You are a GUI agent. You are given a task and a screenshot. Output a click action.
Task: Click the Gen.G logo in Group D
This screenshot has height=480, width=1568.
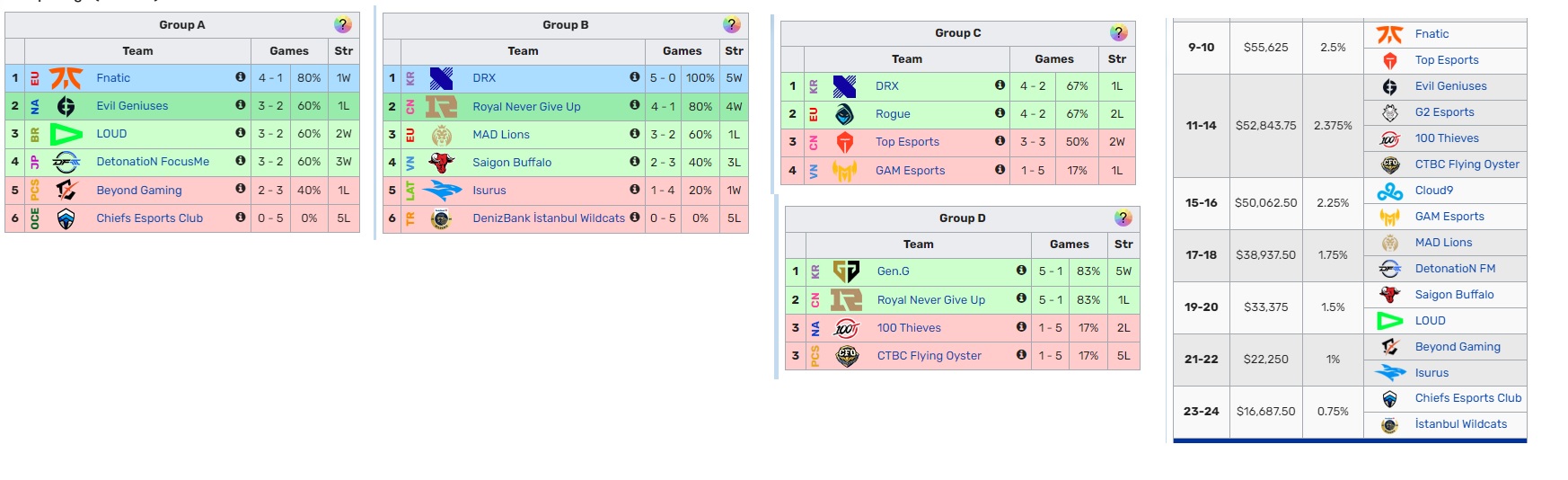pos(846,271)
